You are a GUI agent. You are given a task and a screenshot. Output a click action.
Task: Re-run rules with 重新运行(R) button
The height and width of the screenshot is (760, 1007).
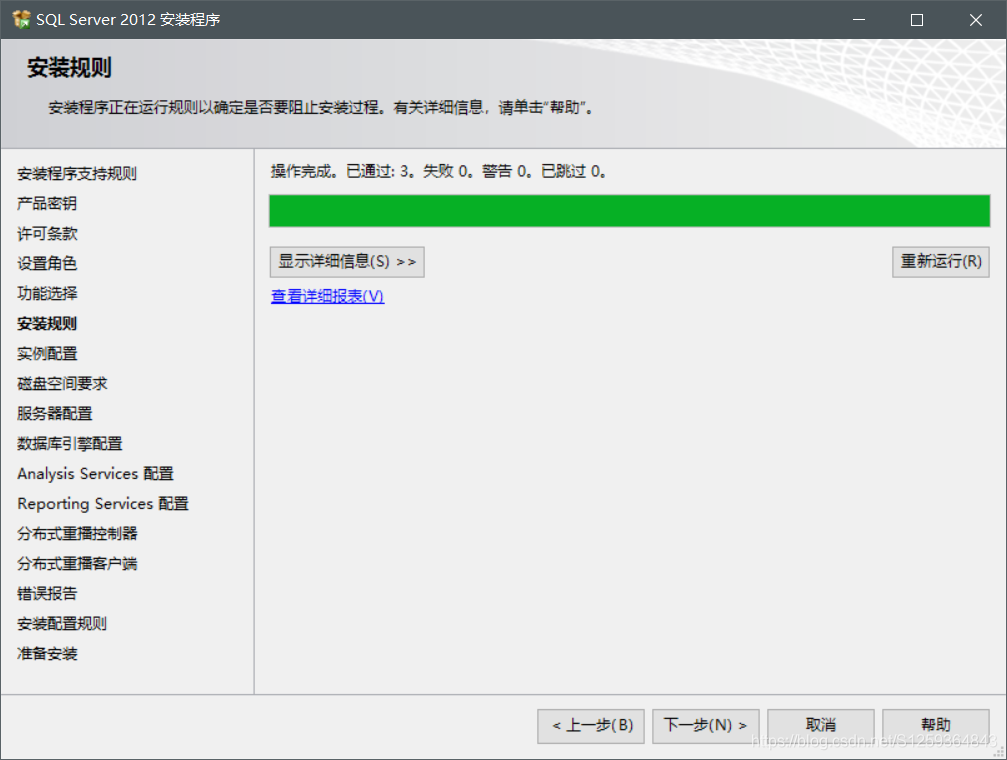(941, 261)
